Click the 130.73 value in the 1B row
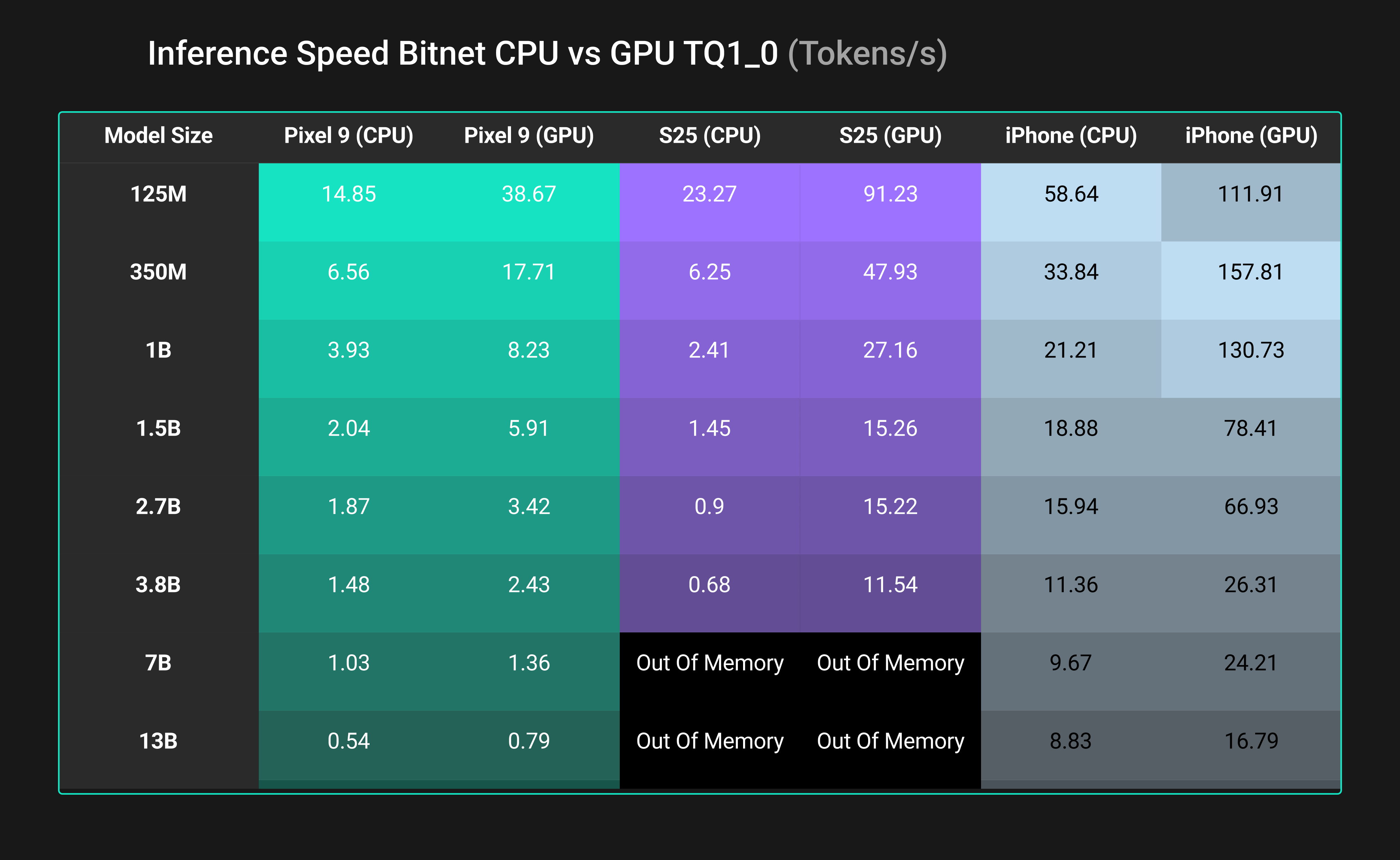 [1251, 350]
